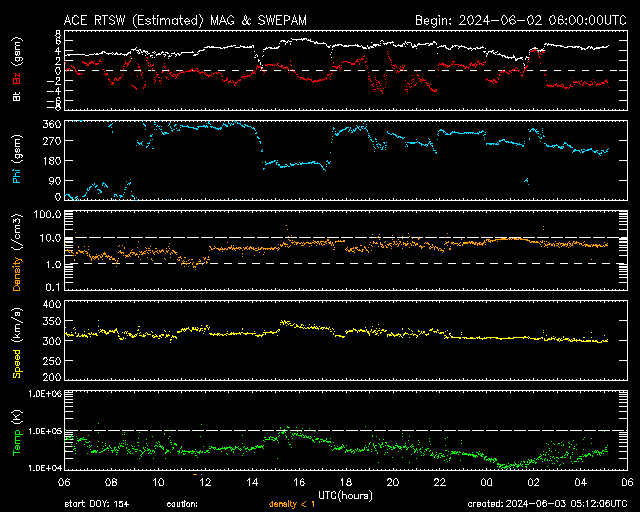640x512 pixels.
Task: Click the 'Begin: 2024-06-02 06:00:00UTC' text
Action: (x=521, y=20)
